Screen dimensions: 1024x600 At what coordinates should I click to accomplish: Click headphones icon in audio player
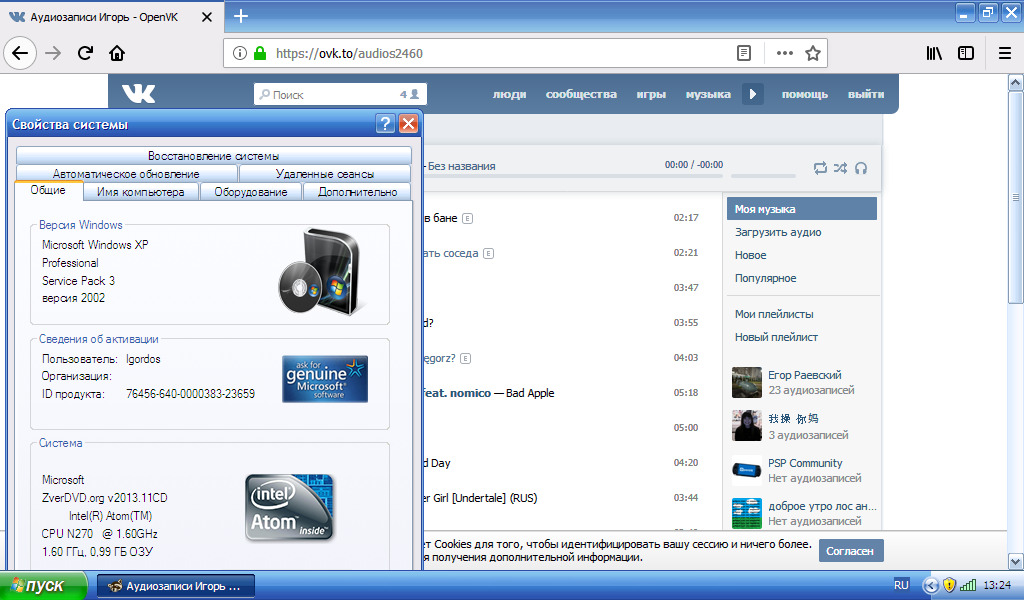[x=861, y=168]
